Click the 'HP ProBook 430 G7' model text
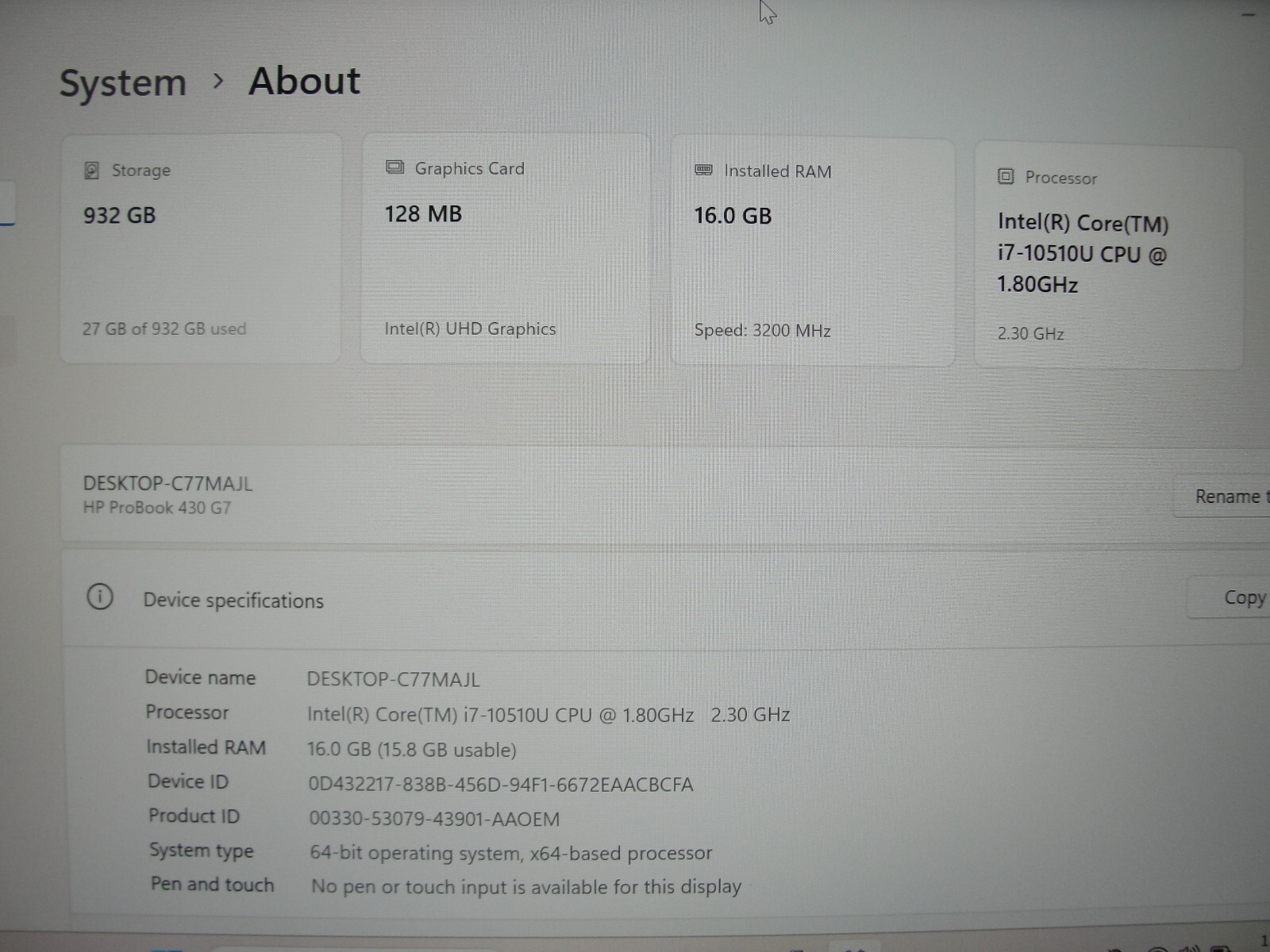 click(157, 508)
